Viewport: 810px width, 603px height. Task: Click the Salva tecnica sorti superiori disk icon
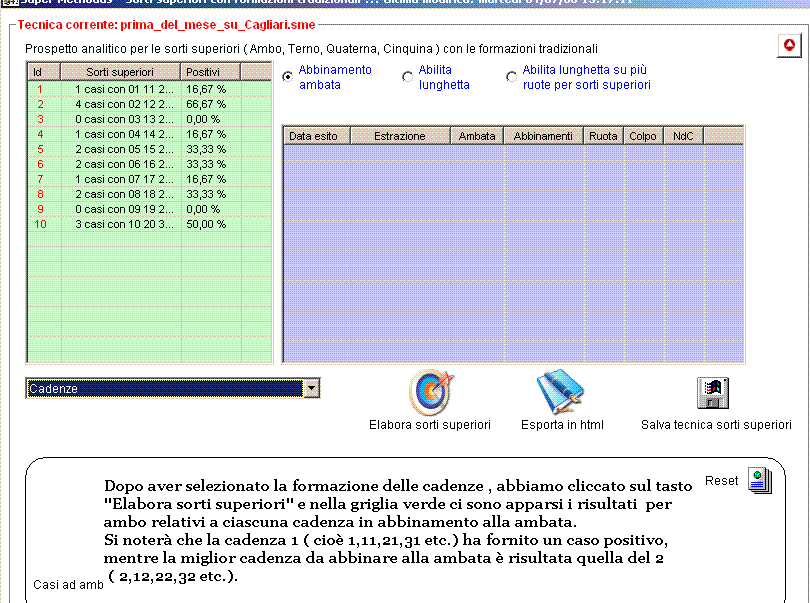click(713, 393)
